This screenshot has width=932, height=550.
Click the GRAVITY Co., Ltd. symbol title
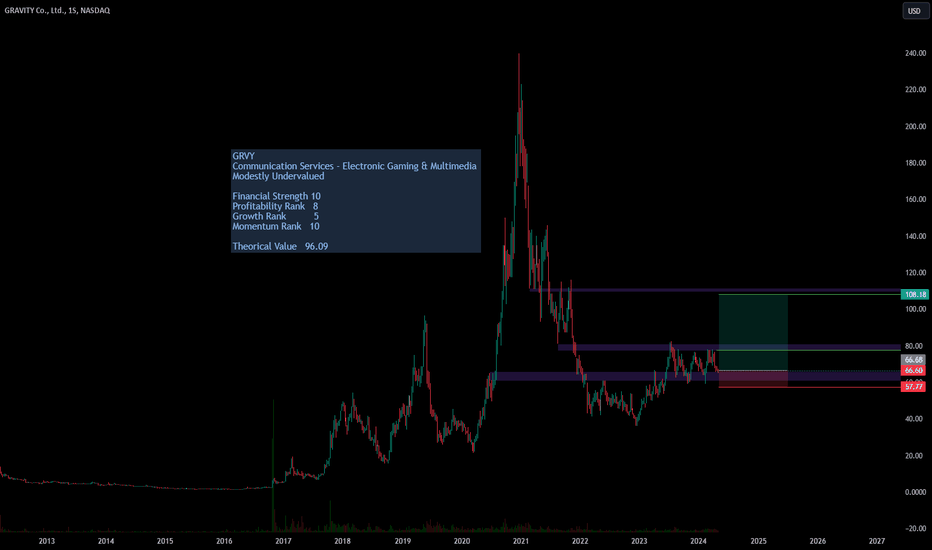[57, 10]
